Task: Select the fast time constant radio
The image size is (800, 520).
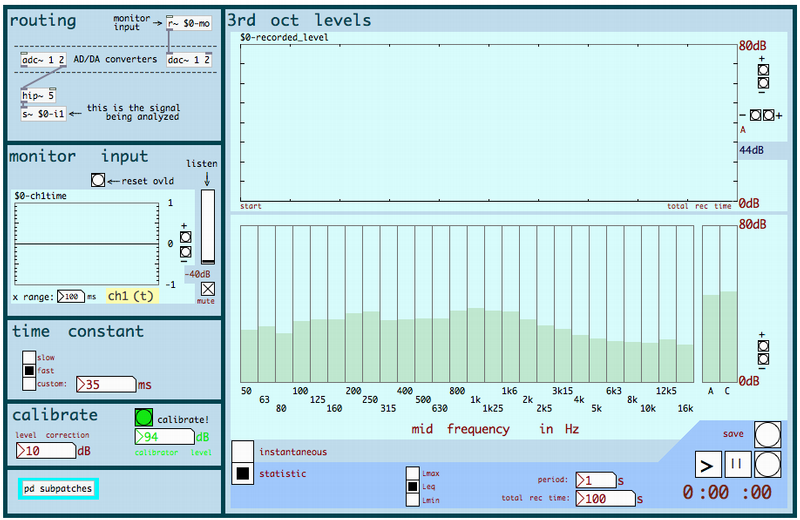Action: [29, 370]
